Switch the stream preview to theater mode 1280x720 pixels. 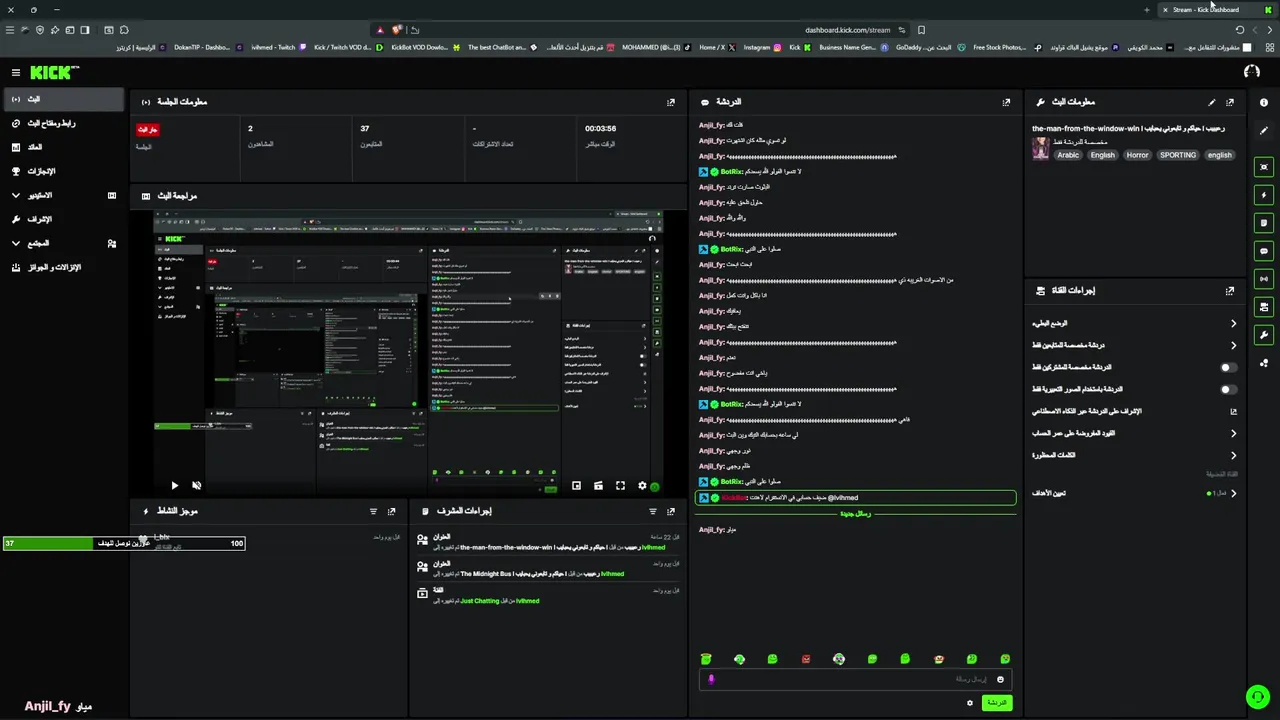(598, 486)
